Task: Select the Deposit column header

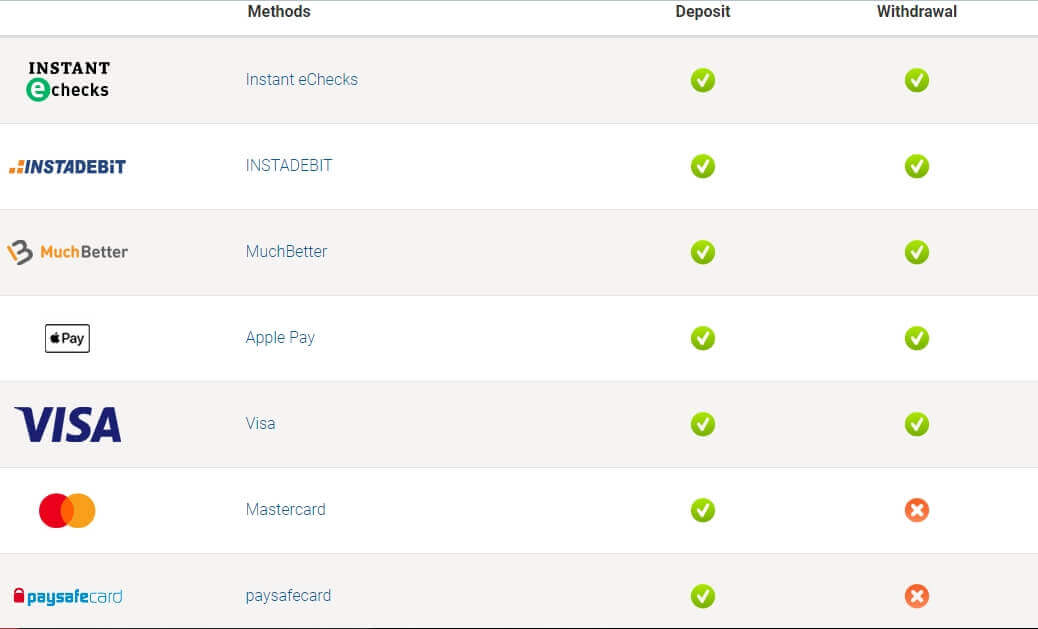Action: 703,12
